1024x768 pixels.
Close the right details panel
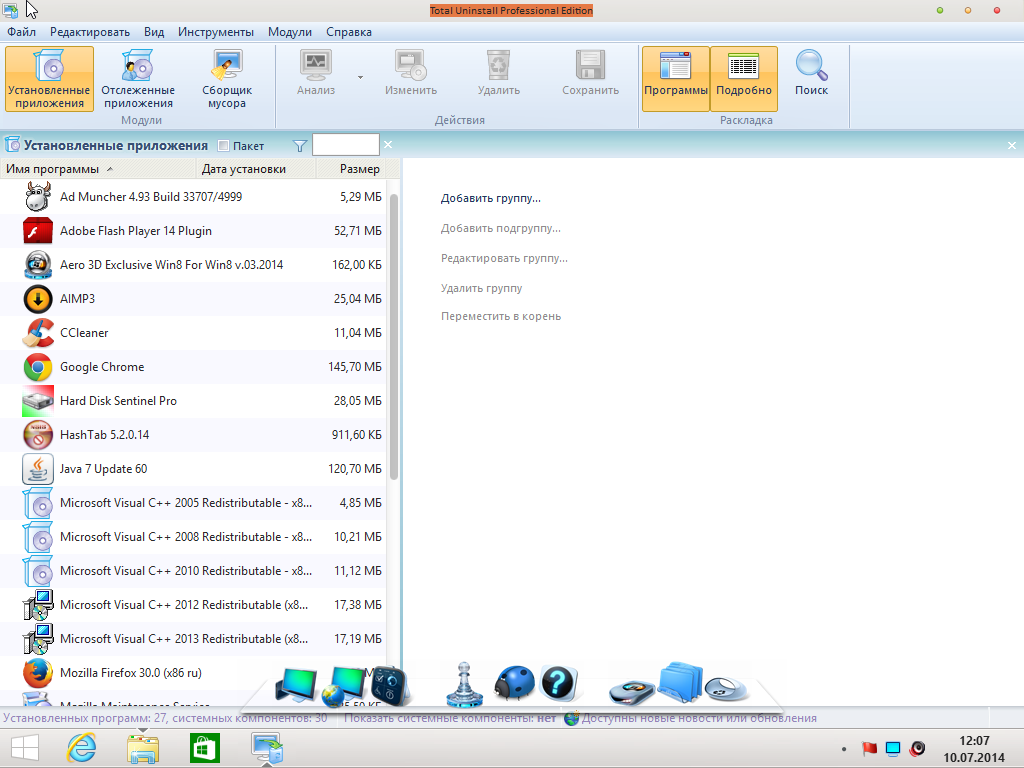pyautogui.click(x=1012, y=146)
